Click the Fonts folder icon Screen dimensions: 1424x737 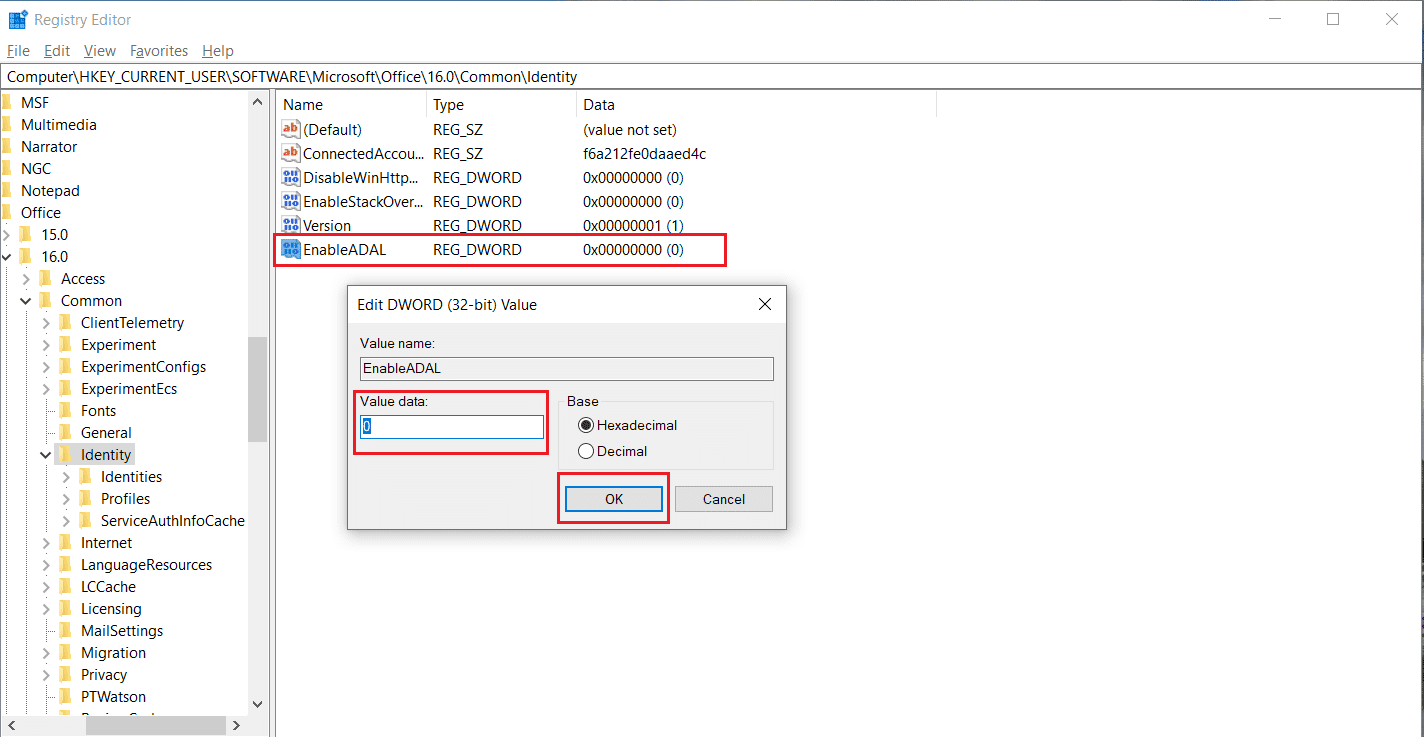[66, 411]
